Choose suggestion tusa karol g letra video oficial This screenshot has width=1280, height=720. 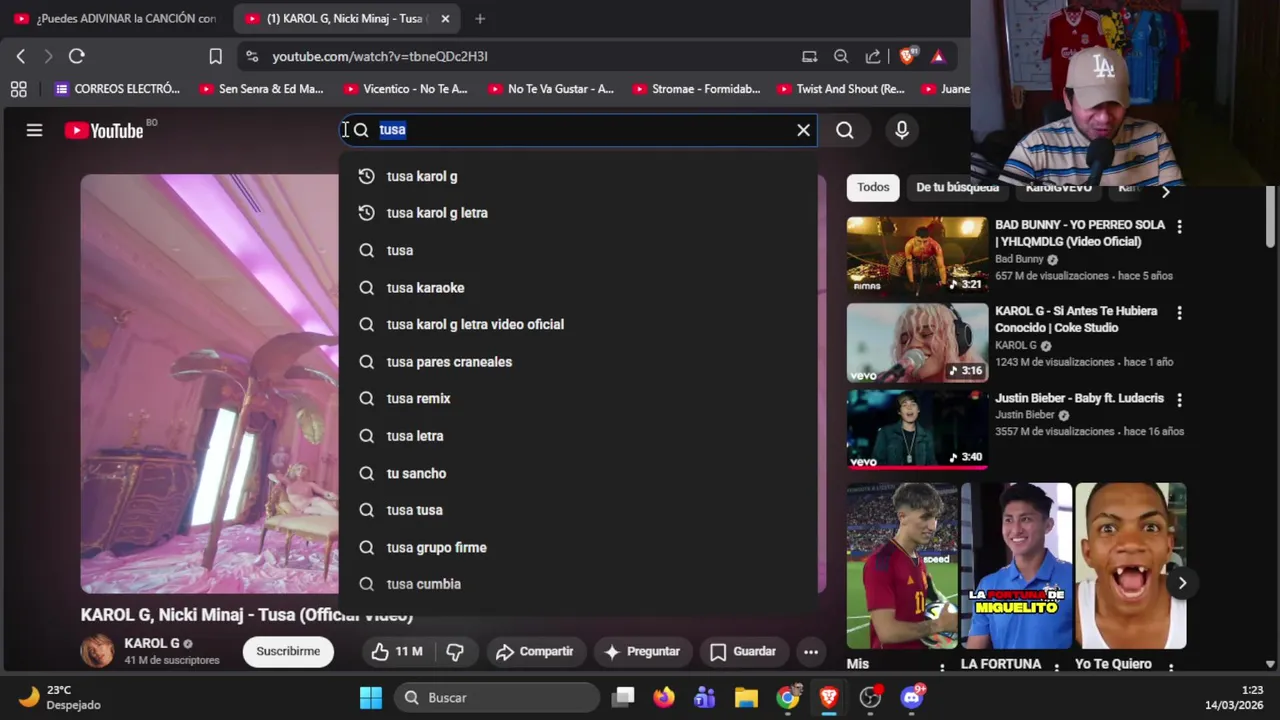coord(578,325)
